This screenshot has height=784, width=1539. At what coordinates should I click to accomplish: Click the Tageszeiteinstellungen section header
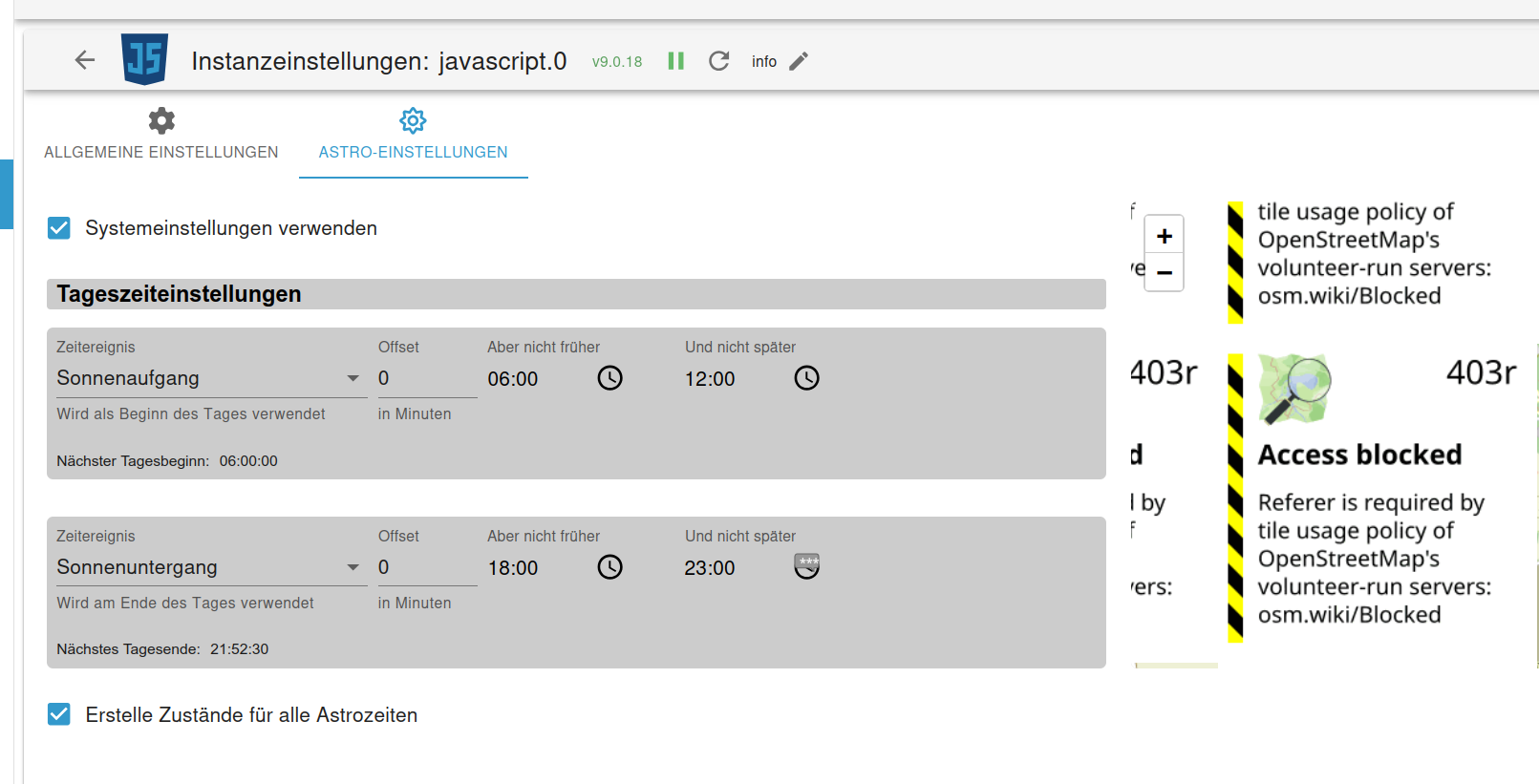[576, 294]
